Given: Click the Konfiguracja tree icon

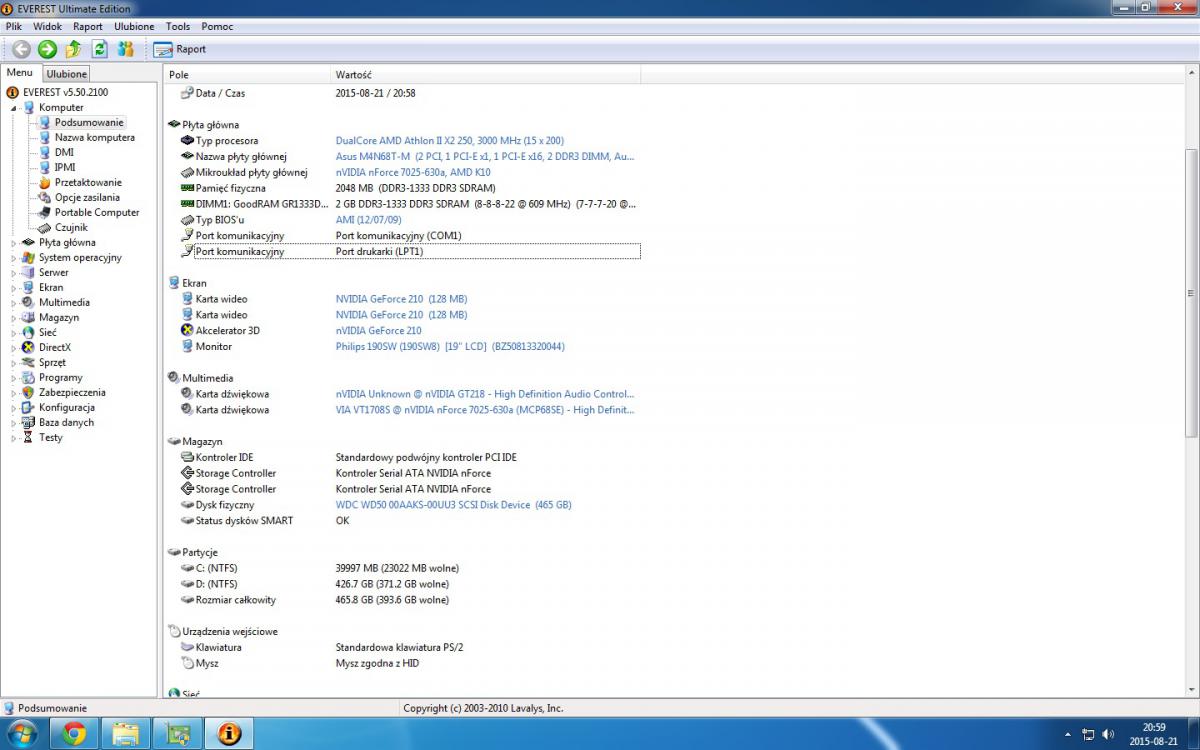Looking at the screenshot, I should point(28,407).
